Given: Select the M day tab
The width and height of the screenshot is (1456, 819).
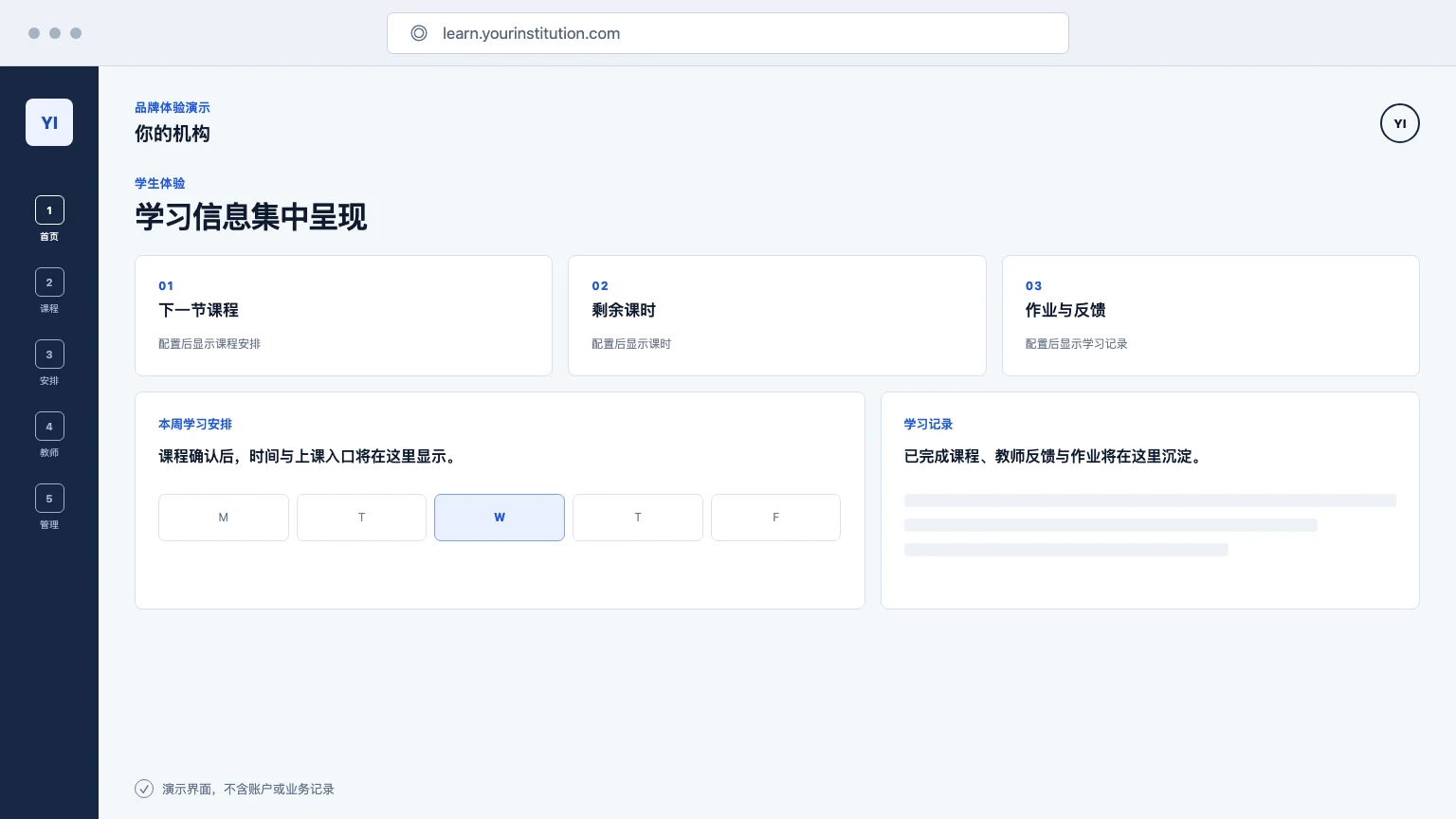Looking at the screenshot, I should [224, 518].
